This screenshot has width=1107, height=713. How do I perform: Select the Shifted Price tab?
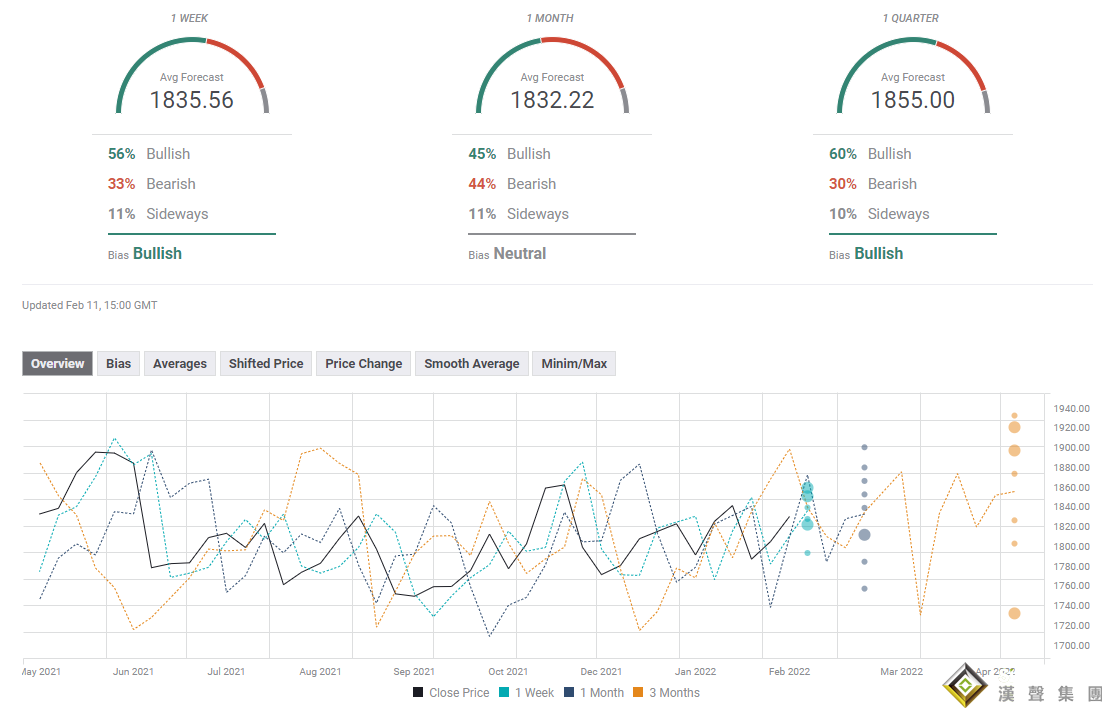point(266,364)
